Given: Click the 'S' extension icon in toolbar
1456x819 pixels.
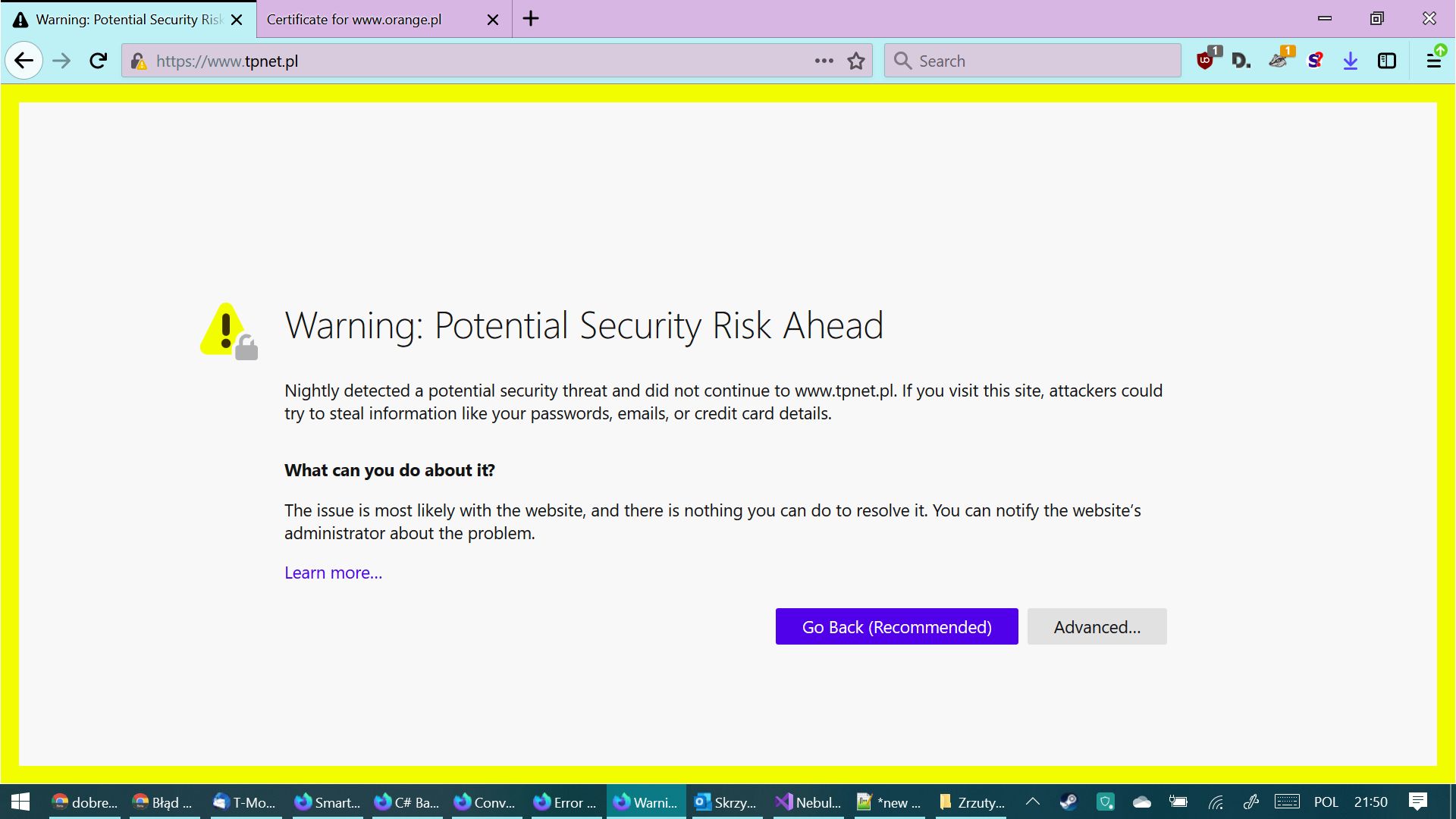Looking at the screenshot, I should tap(1315, 61).
